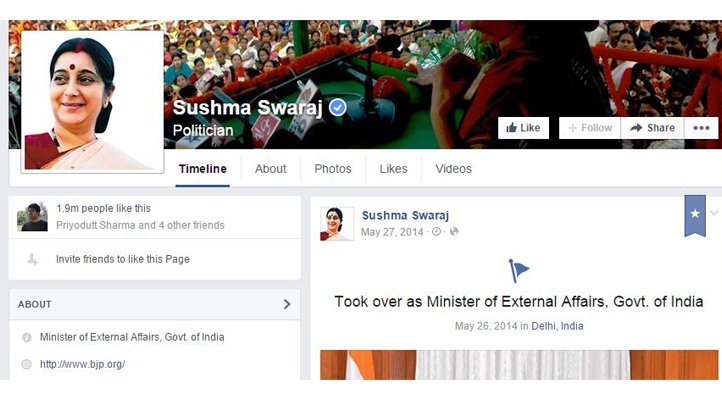Go to the Likes tab
Viewport: 722px width, 400px height.
point(393,169)
